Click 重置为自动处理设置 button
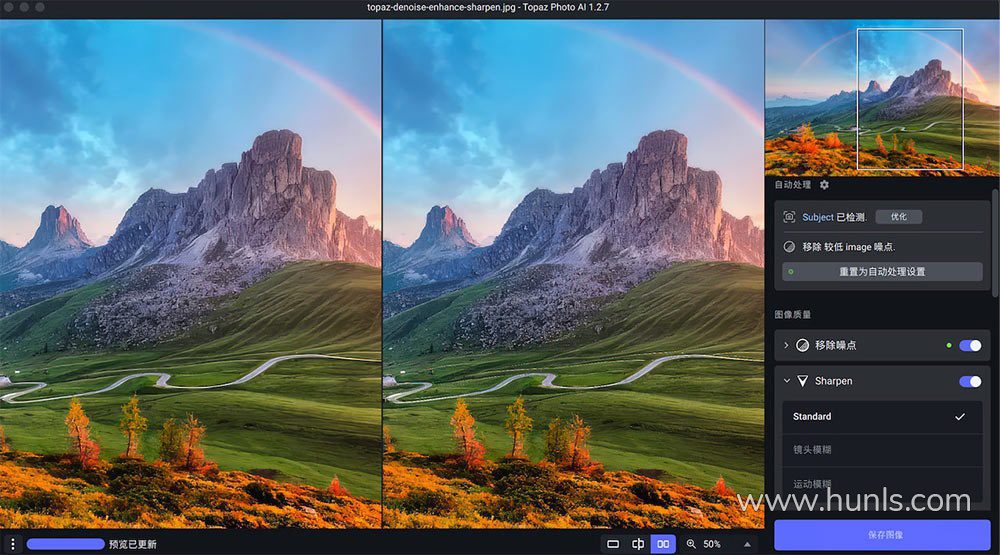 (x=882, y=272)
